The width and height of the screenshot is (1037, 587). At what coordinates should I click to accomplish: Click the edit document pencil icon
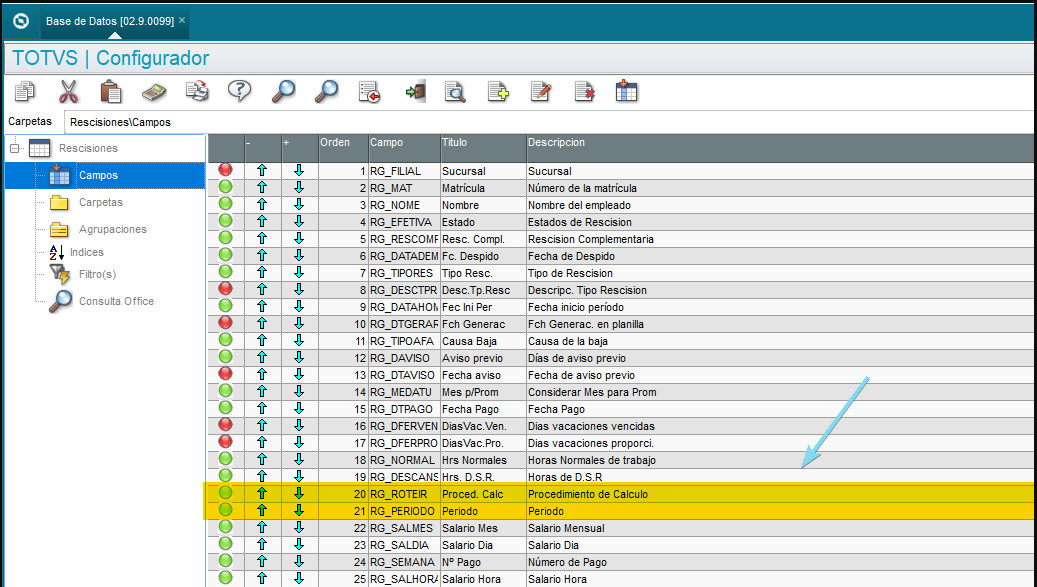pos(541,92)
